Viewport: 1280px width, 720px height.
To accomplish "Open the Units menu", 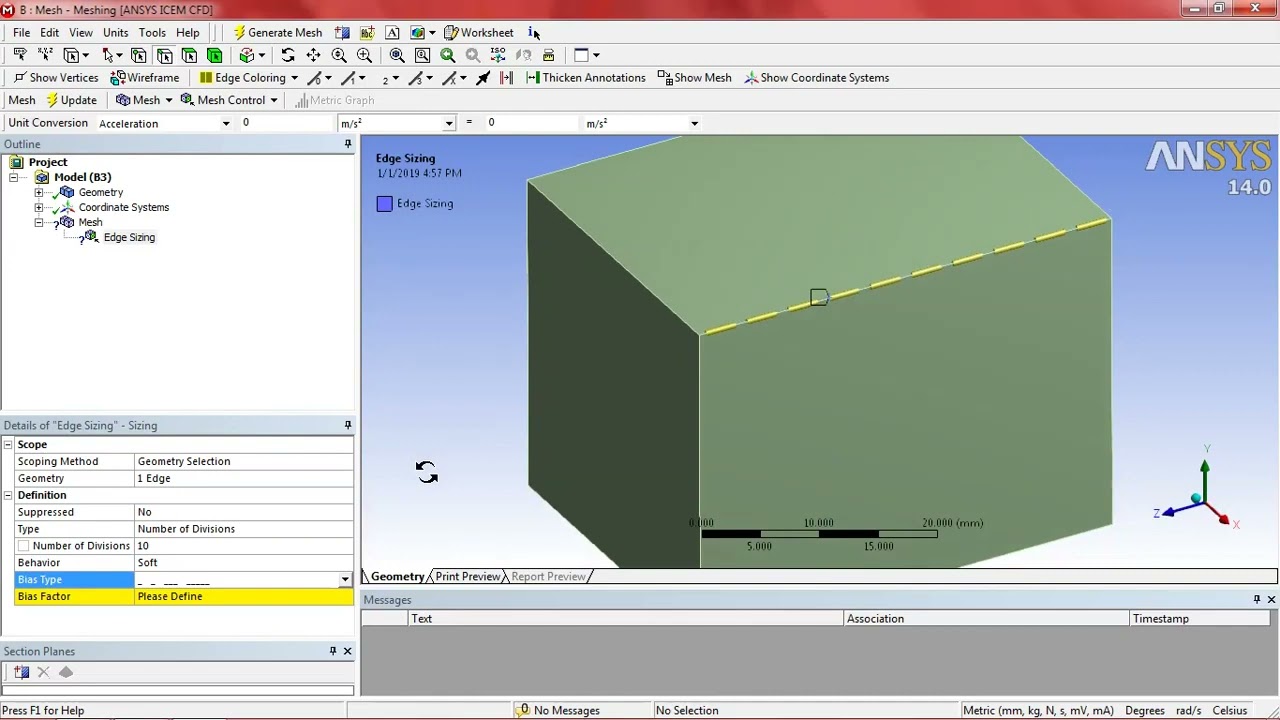I will tap(116, 33).
